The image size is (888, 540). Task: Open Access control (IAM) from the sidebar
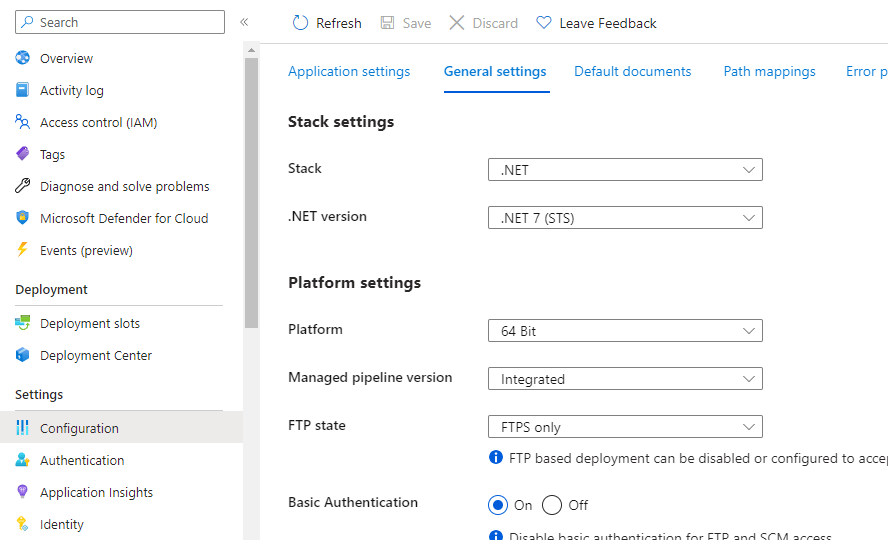98,122
